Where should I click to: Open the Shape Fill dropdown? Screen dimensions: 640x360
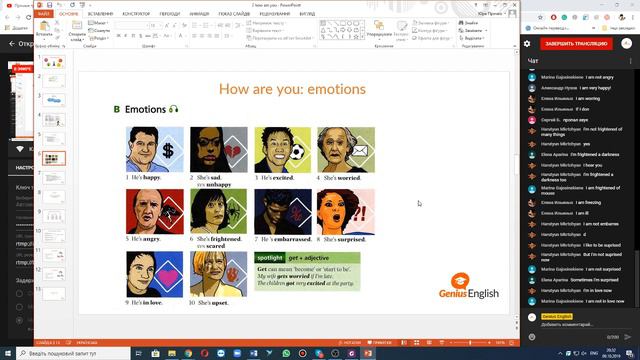click(431, 23)
